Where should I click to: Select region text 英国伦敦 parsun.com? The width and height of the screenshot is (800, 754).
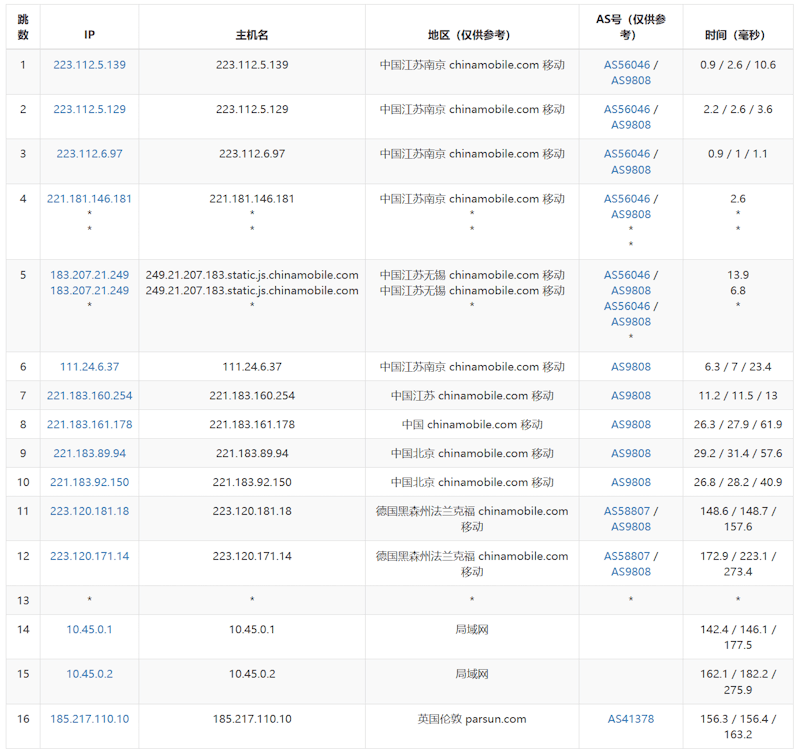pos(471,719)
